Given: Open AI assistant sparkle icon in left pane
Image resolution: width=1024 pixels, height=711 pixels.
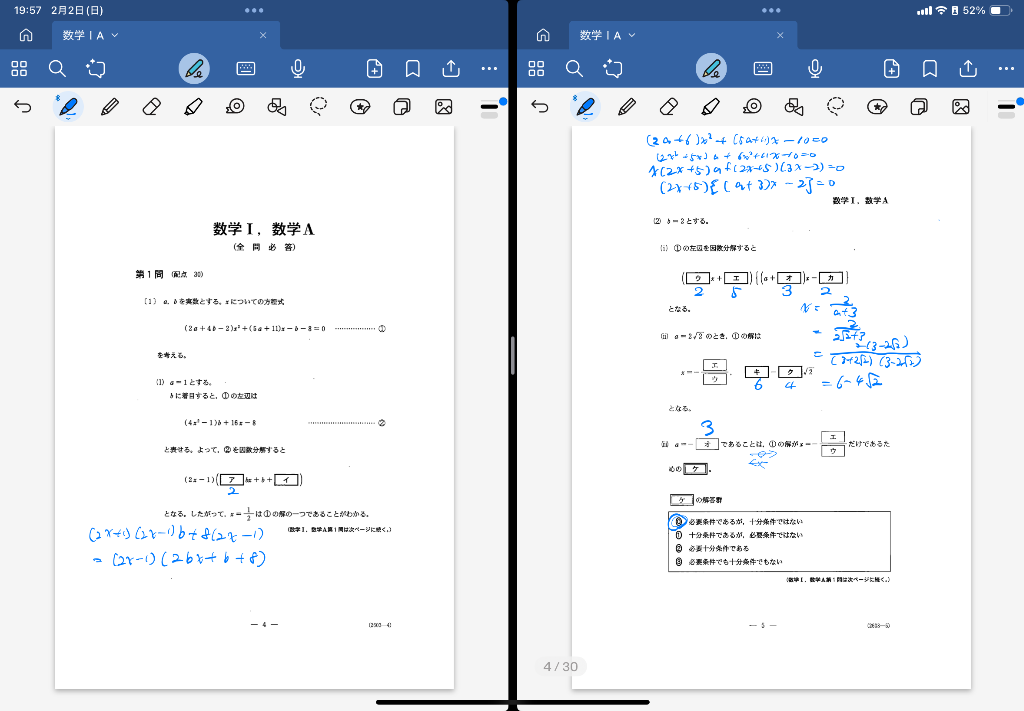Looking at the screenshot, I should (96, 69).
